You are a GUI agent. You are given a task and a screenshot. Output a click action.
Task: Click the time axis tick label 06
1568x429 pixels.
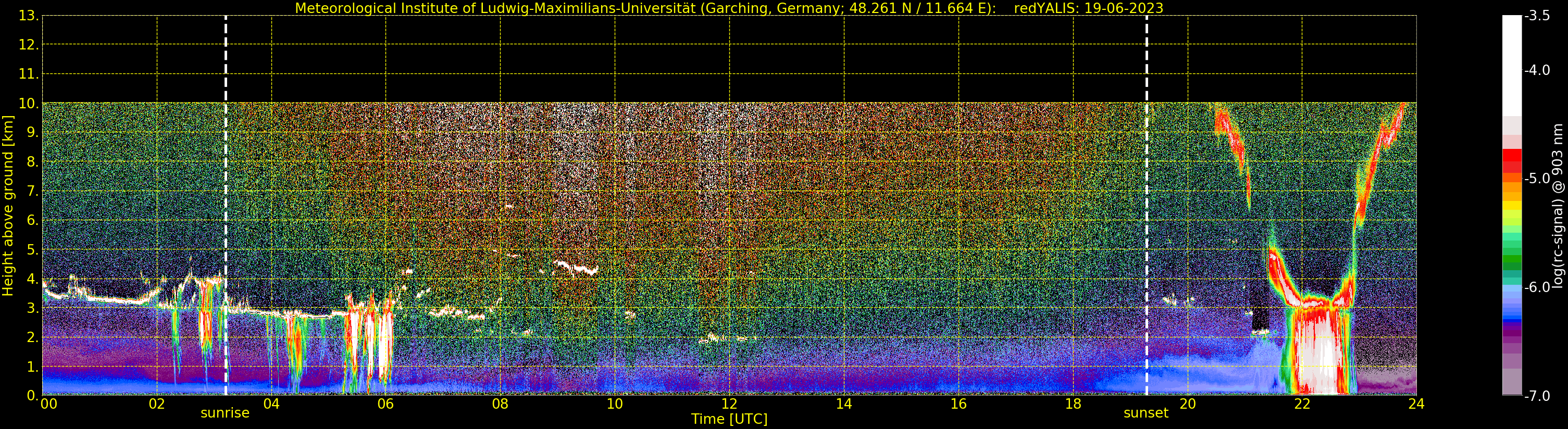(x=386, y=404)
